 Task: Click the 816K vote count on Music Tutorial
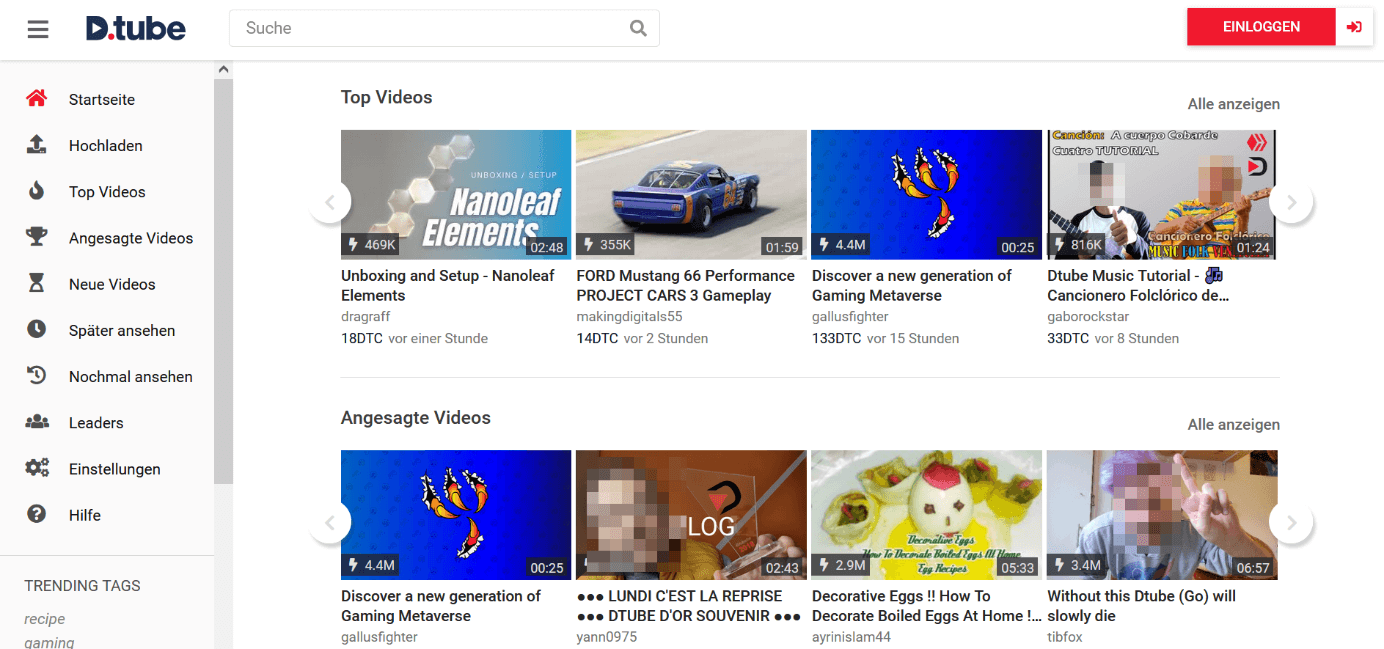(x=1078, y=245)
